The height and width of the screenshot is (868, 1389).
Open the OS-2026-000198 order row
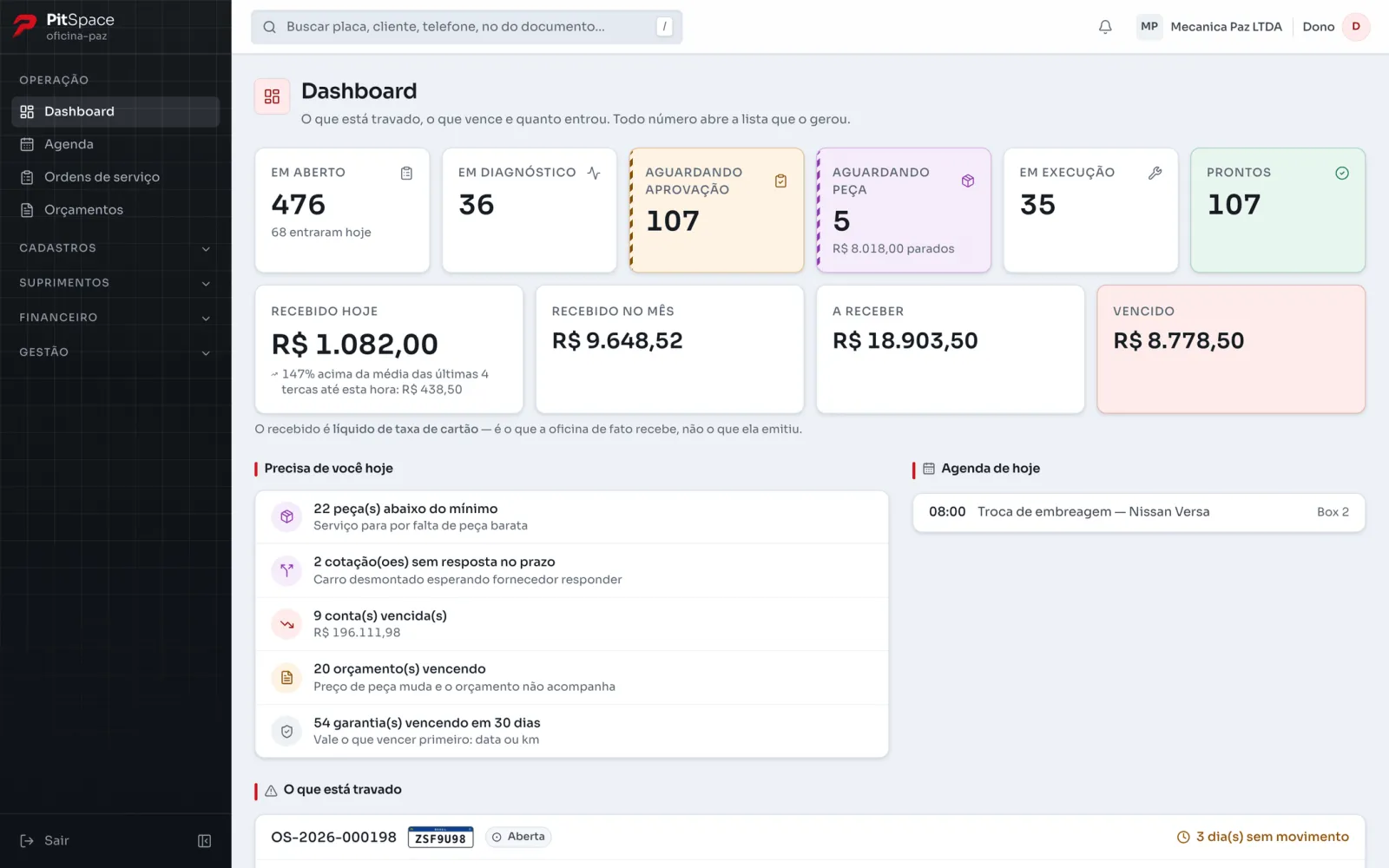pyautogui.click(x=810, y=838)
